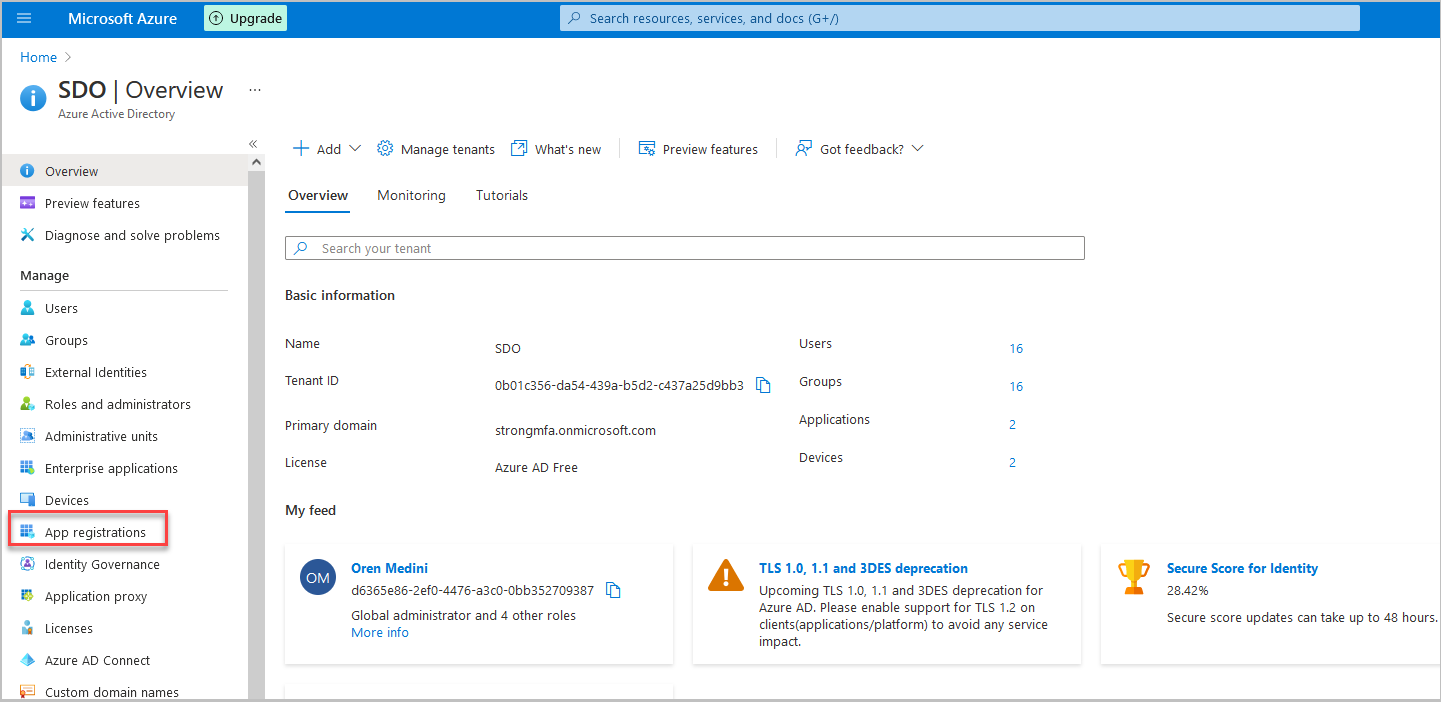Click the Application proxy icon
Image resolution: width=1441 pixels, height=702 pixels.
click(27, 596)
